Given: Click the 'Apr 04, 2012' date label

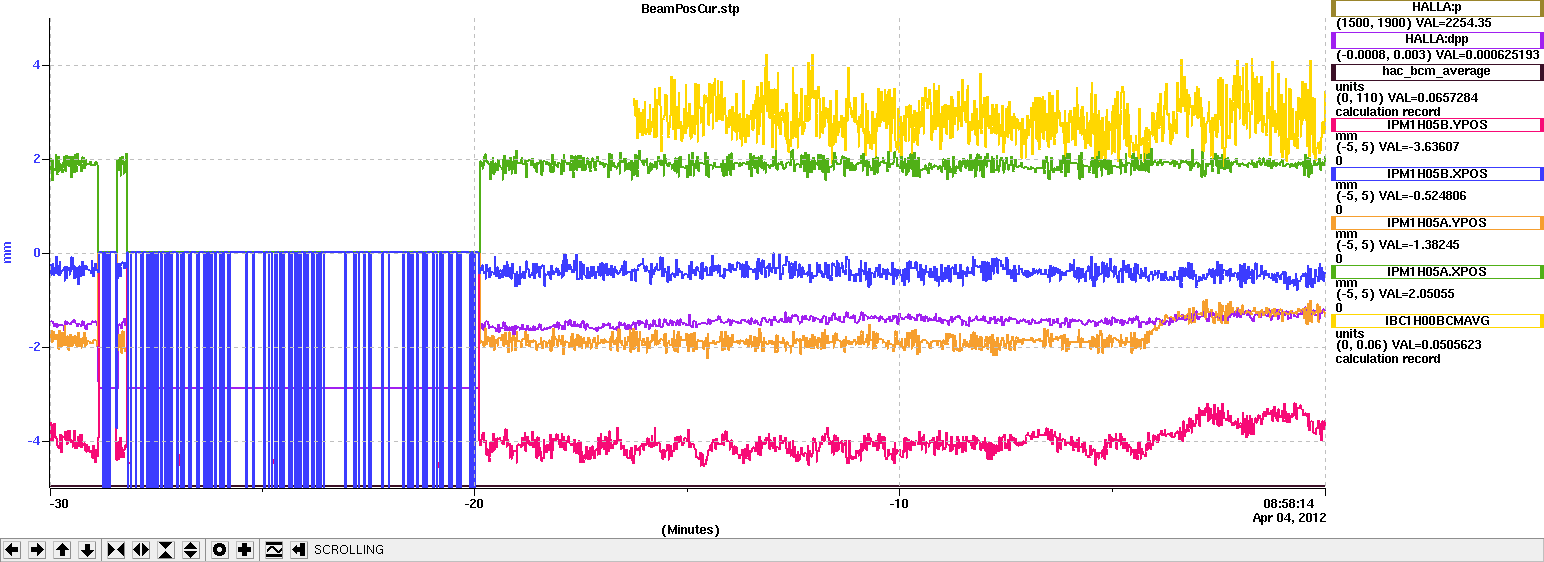Looking at the screenshot, I should 1289,518.
